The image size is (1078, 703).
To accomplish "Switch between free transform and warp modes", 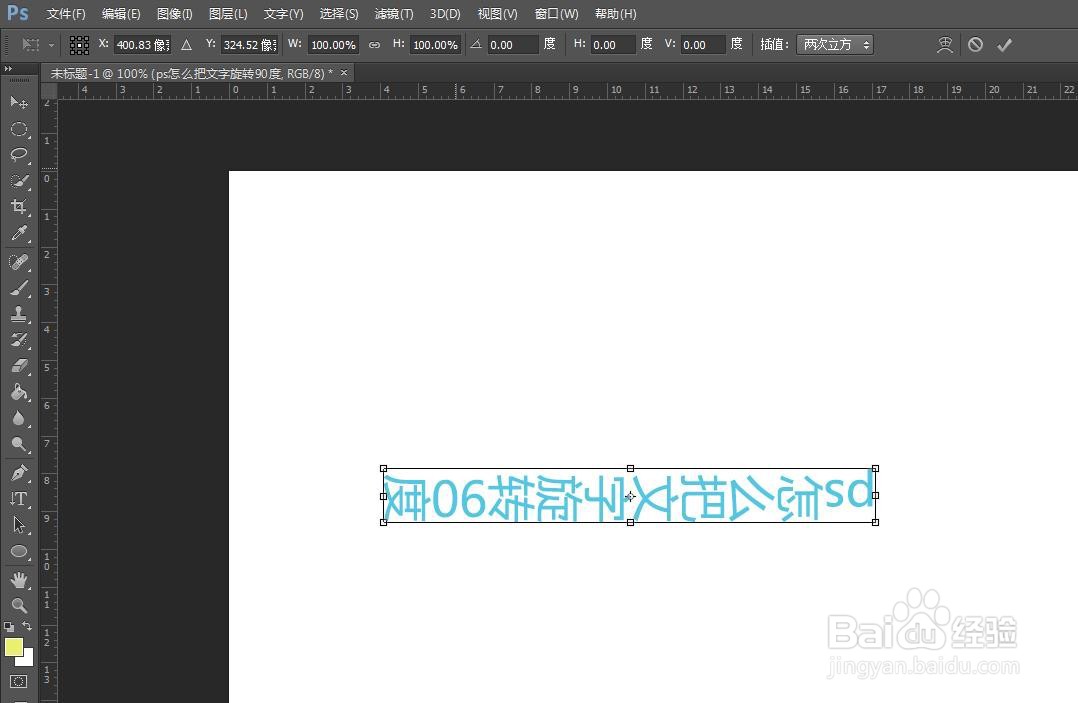I will coord(944,44).
